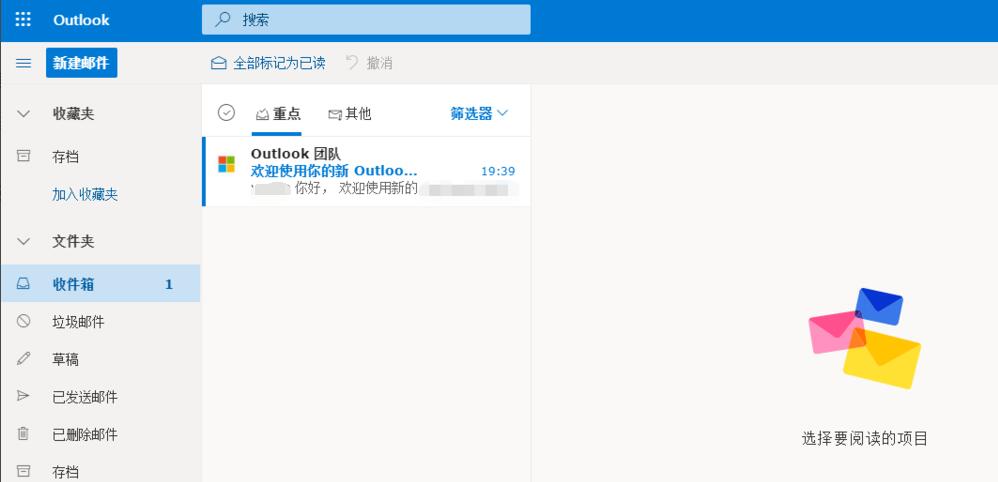Open the email from Outlook 团队
This screenshot has height=482, width=998.
[x=366, y=171]
